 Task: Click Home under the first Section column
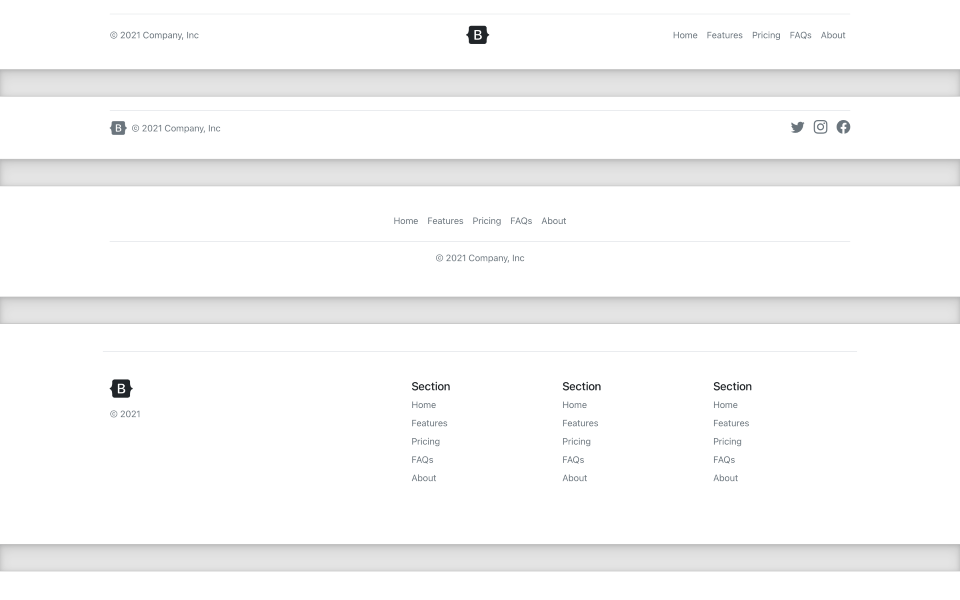[x=423, y=404]
